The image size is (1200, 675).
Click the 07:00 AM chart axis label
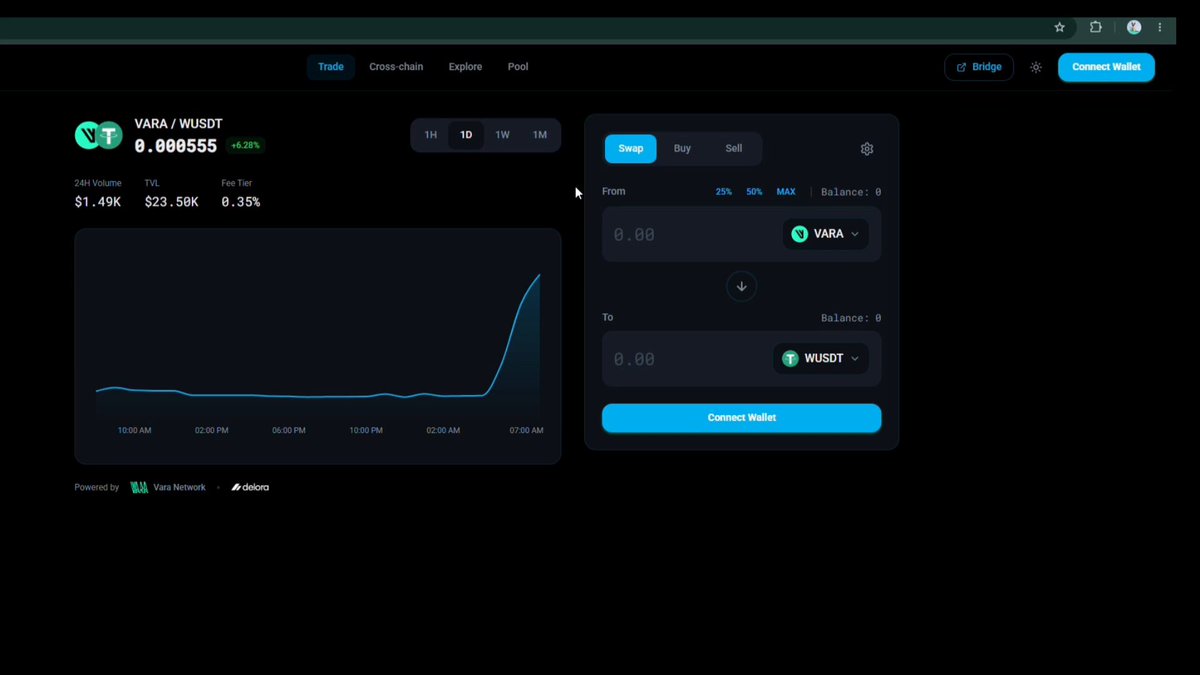(525, 431)
